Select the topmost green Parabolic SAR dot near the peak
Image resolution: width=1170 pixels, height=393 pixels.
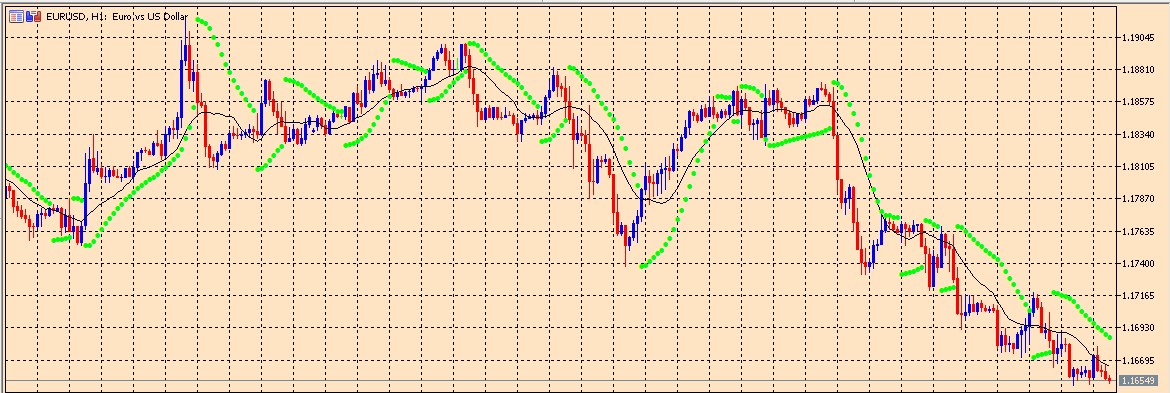click(x=198, y=20)
